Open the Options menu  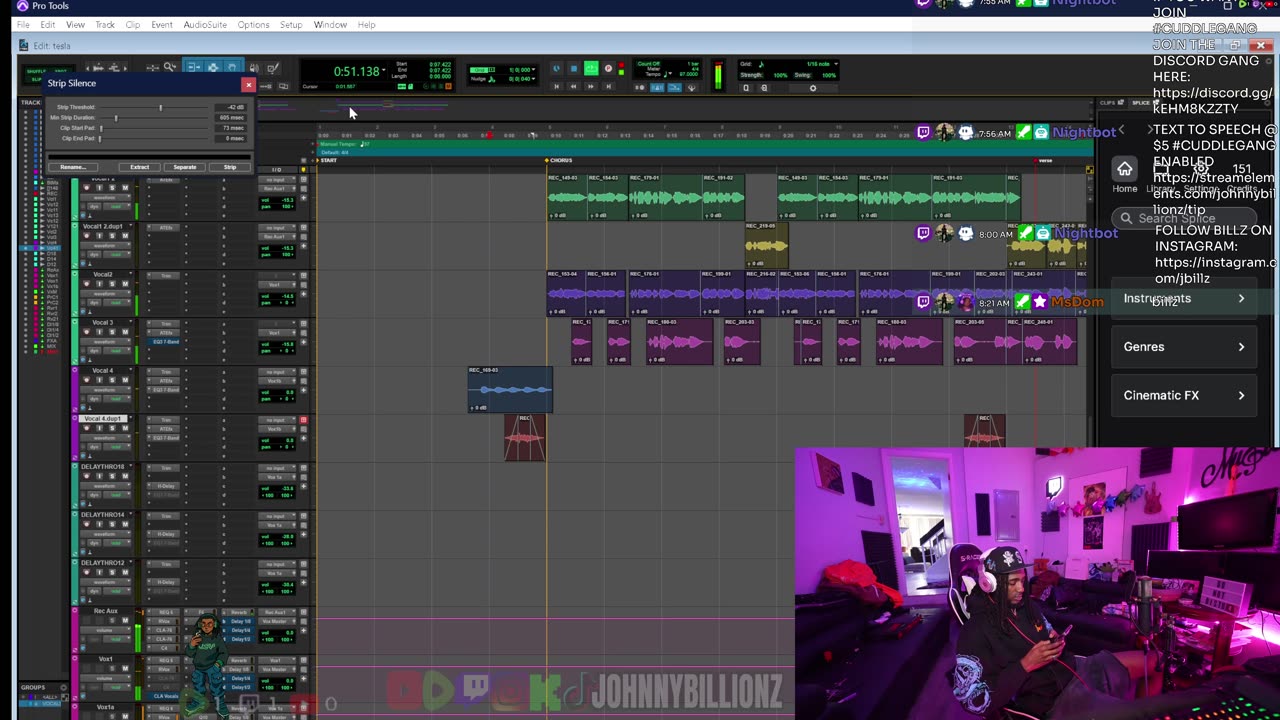pos(253,25)
